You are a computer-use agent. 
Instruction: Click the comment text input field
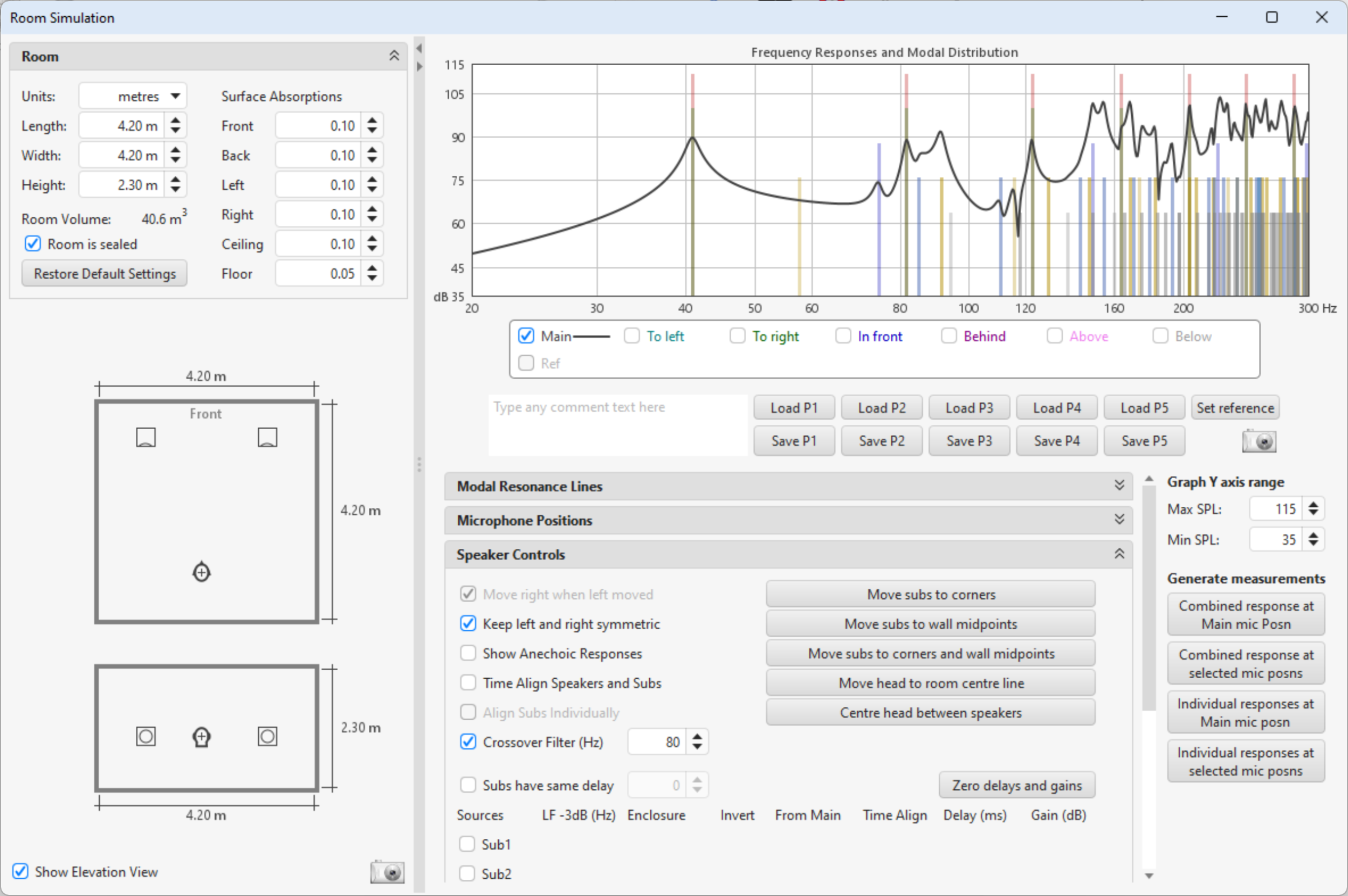point(617,425)
